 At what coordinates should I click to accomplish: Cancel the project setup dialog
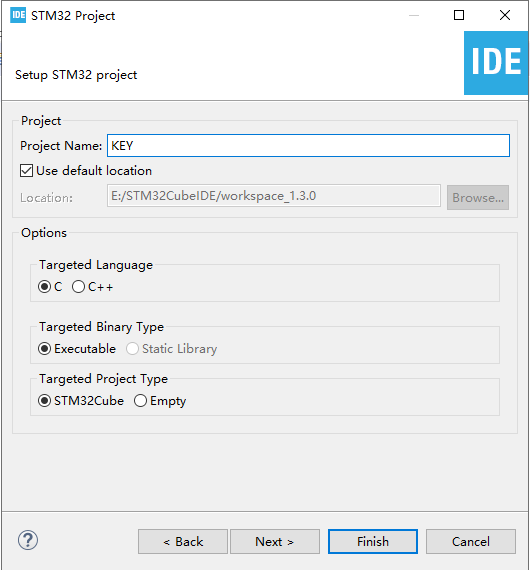coord(471,542)
